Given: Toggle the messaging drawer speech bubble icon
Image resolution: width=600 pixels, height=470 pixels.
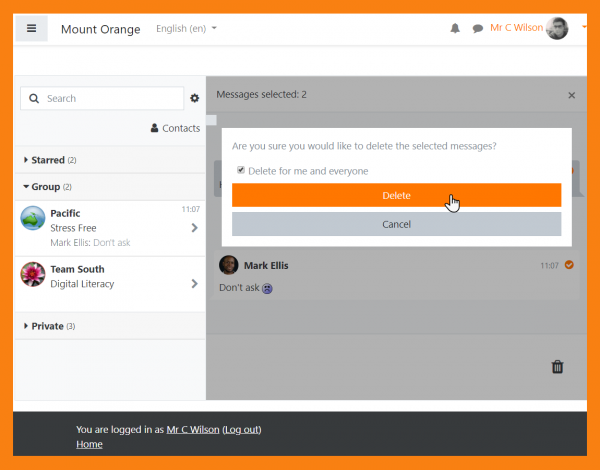Looking at the screenshot, I should coord(478,29).
